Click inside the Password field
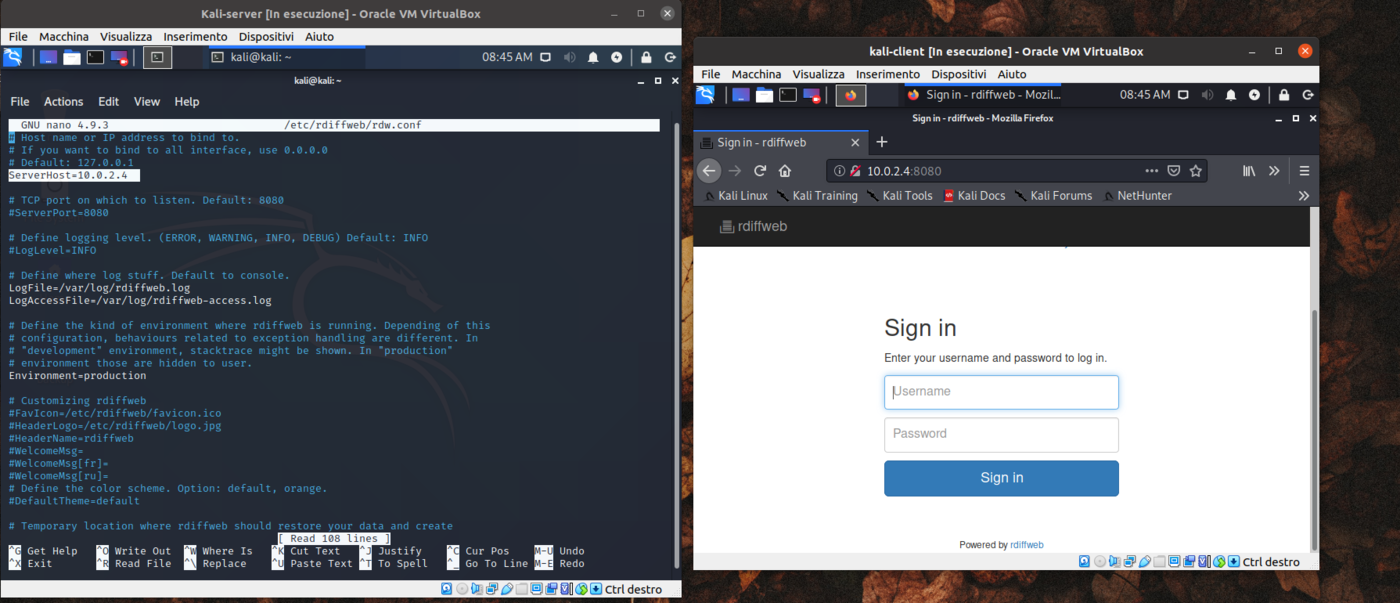 [1001, 434]
